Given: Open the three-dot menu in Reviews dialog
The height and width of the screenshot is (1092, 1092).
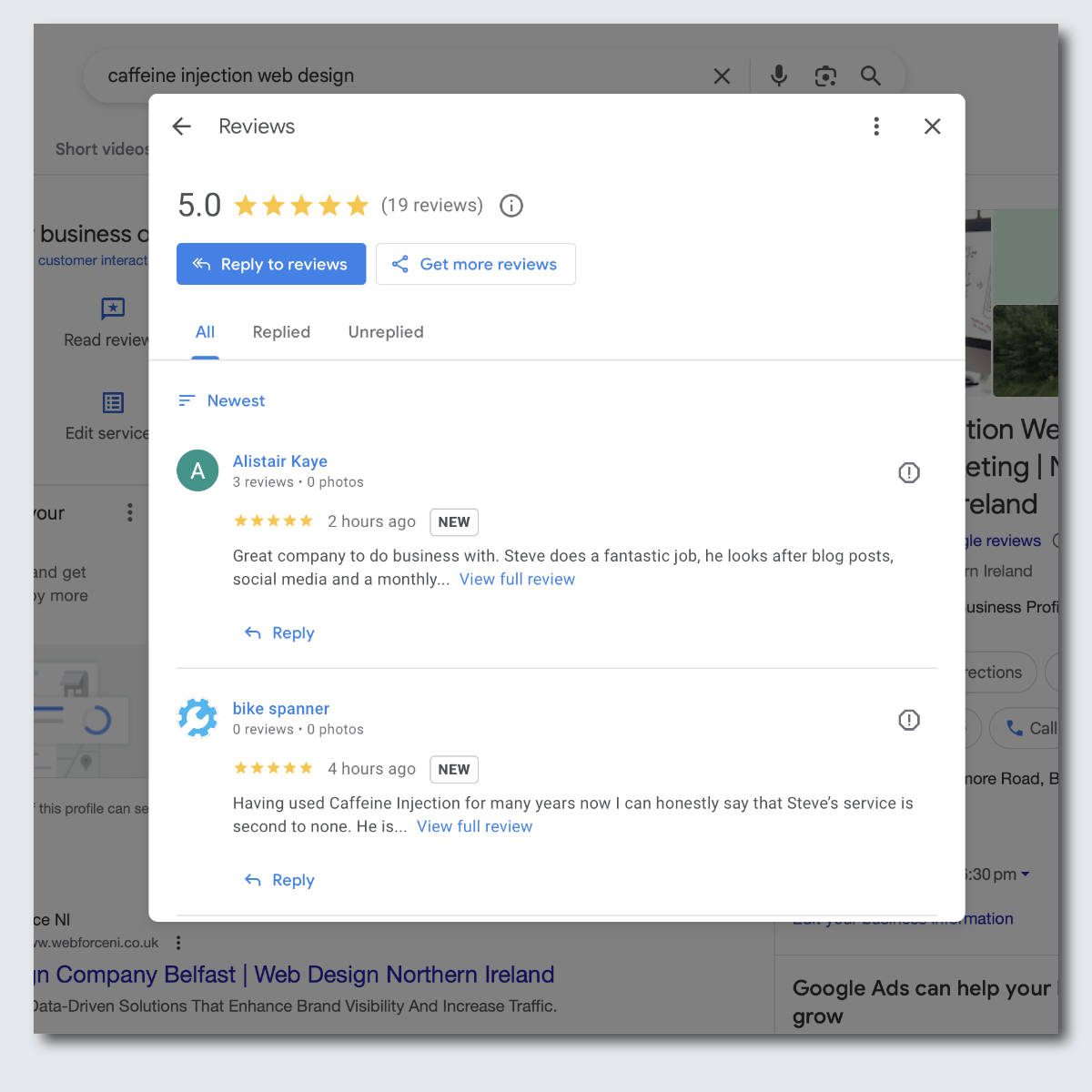Looking at the screenshot, I should click(876, 126).
